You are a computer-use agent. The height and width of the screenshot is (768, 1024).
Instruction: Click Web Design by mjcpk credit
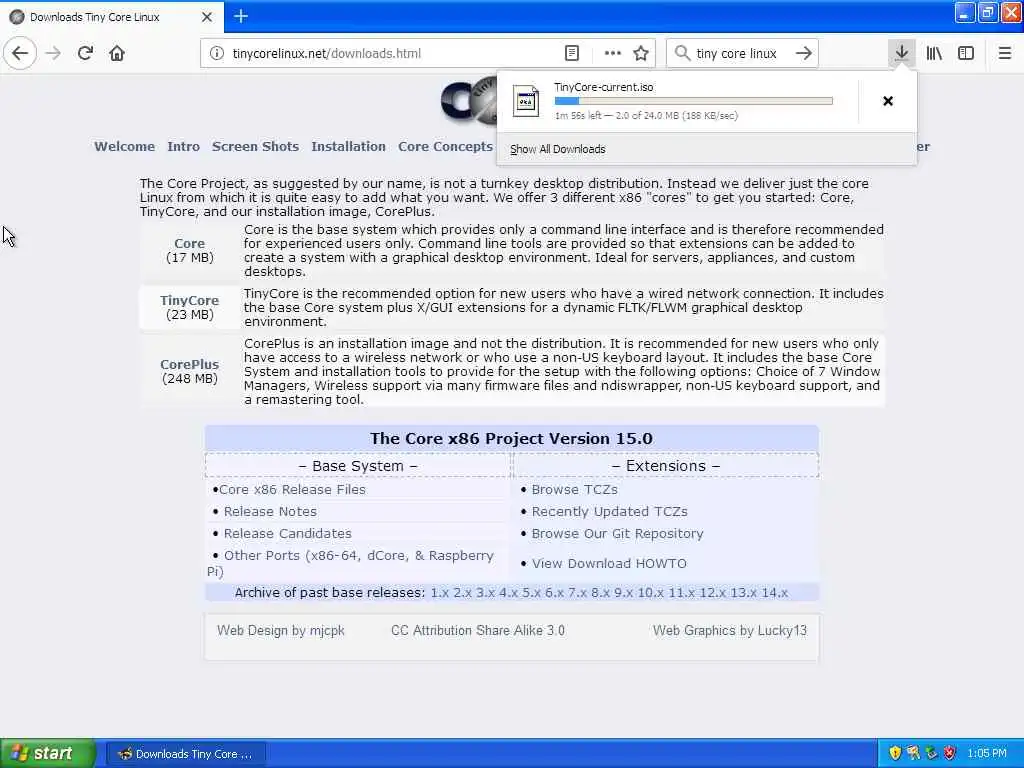tap(281, 630)
